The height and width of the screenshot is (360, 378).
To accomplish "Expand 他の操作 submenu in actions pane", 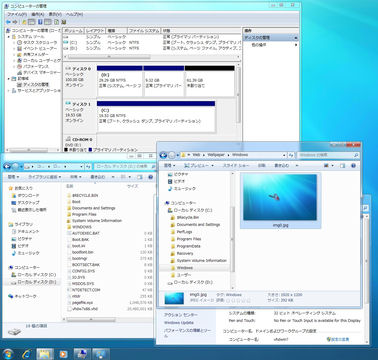I will click(x=296, y=44).
